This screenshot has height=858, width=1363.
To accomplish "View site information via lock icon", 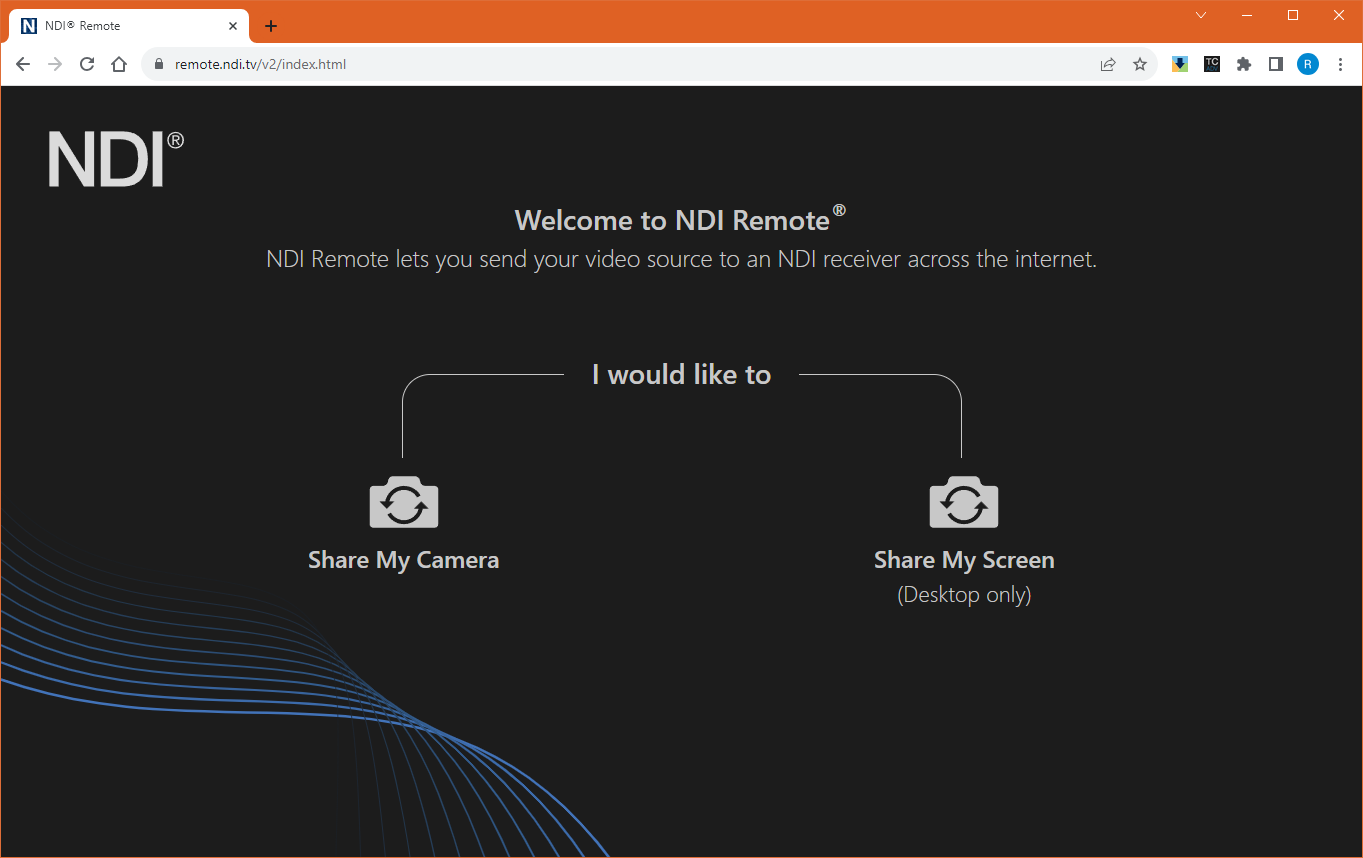I will tap(158, 64).
